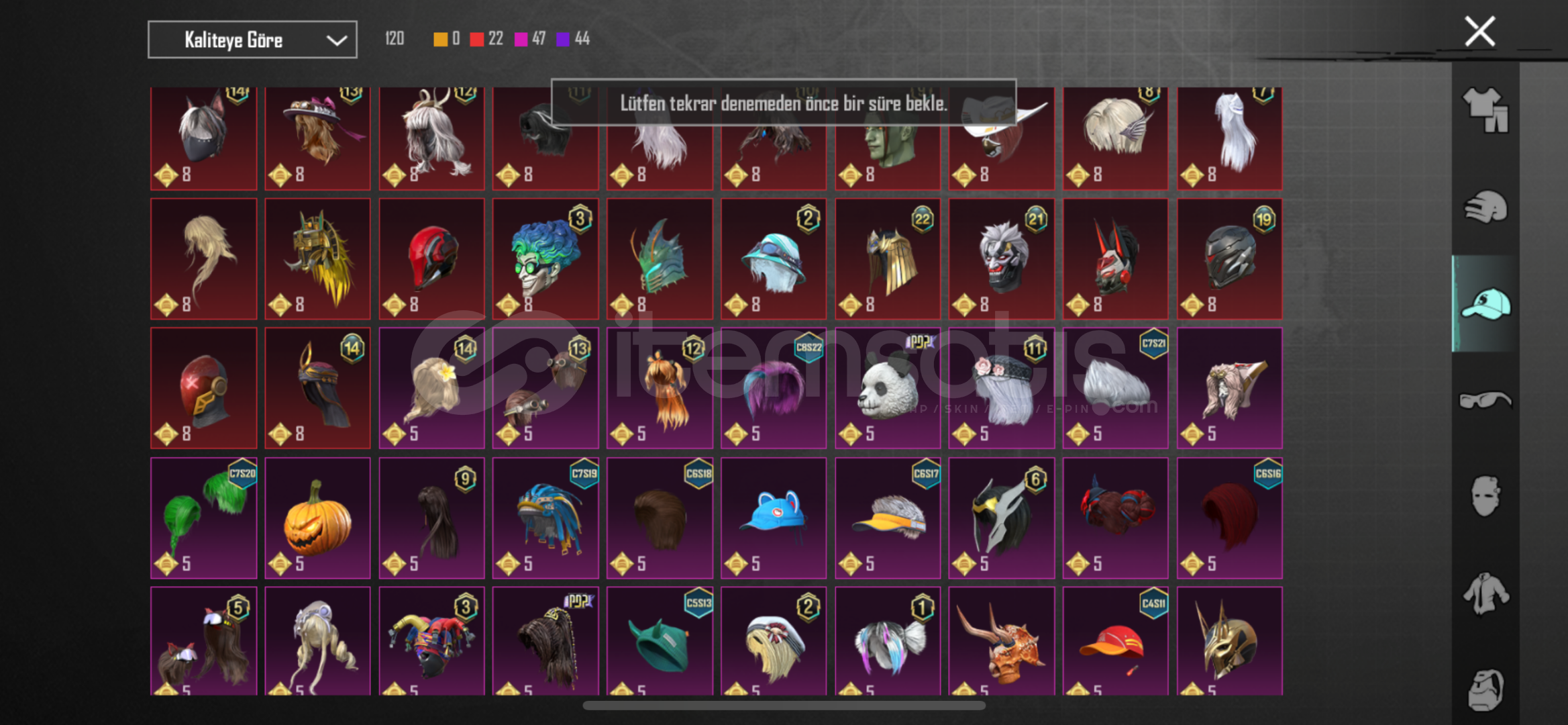
Task: Select the cyan cap headwear category
Action: pyautogui.click(x=1485, y=303)
